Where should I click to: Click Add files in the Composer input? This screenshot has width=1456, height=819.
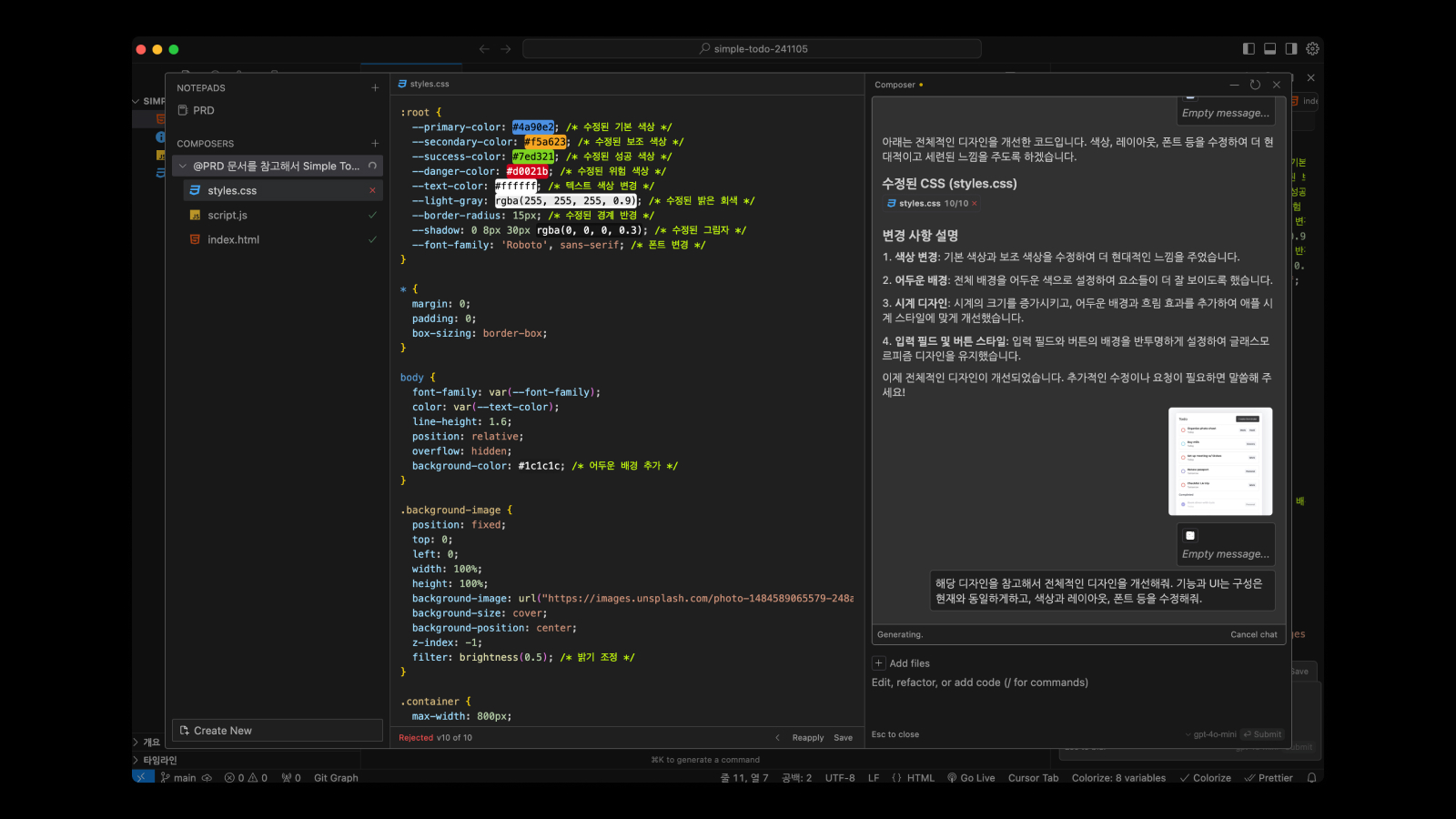[x=901, y=663]
